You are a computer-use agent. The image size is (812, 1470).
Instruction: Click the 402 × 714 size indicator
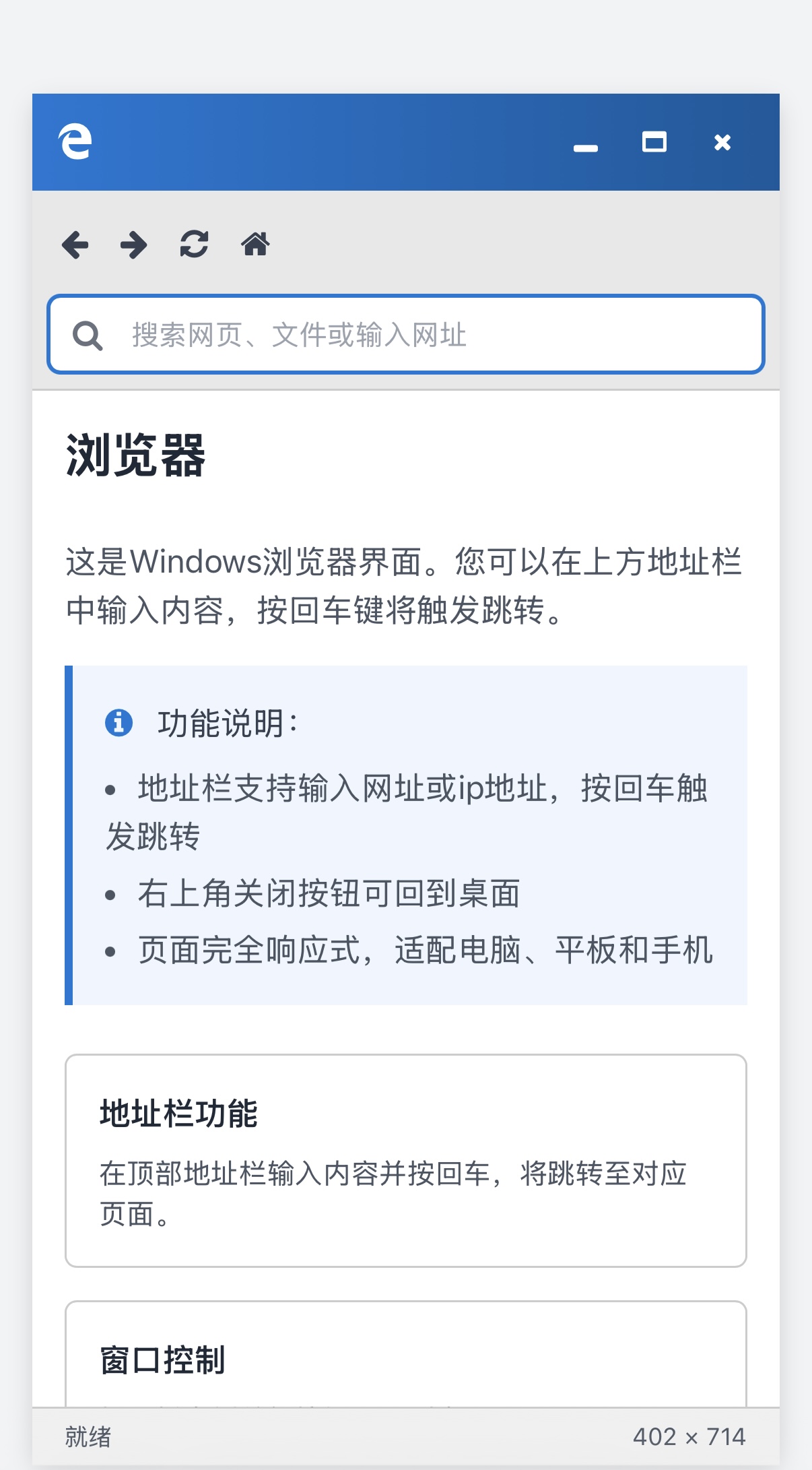pos(689,1436)
